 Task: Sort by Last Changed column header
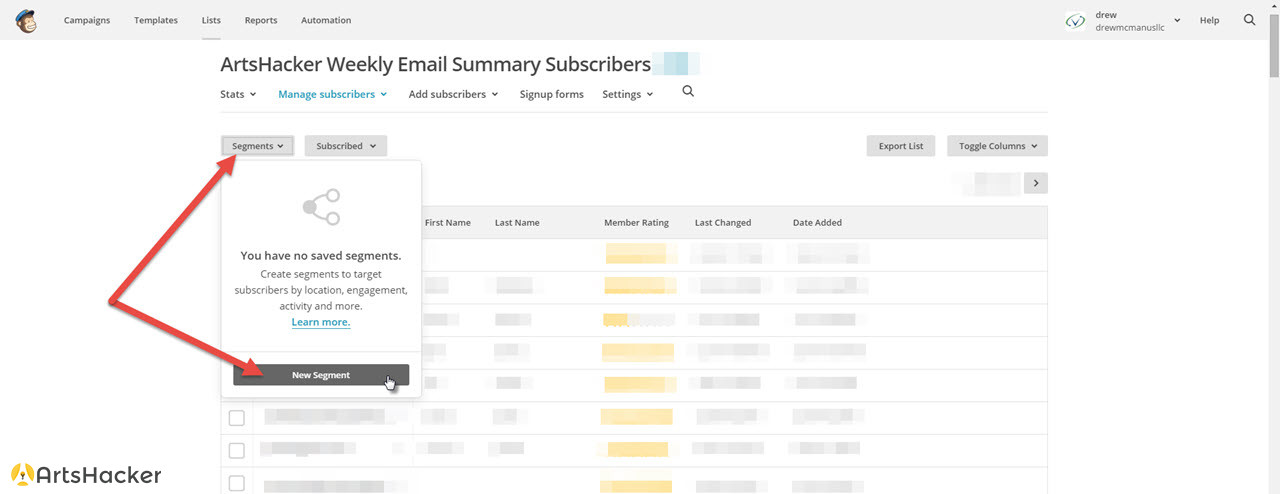pos(723,223)
